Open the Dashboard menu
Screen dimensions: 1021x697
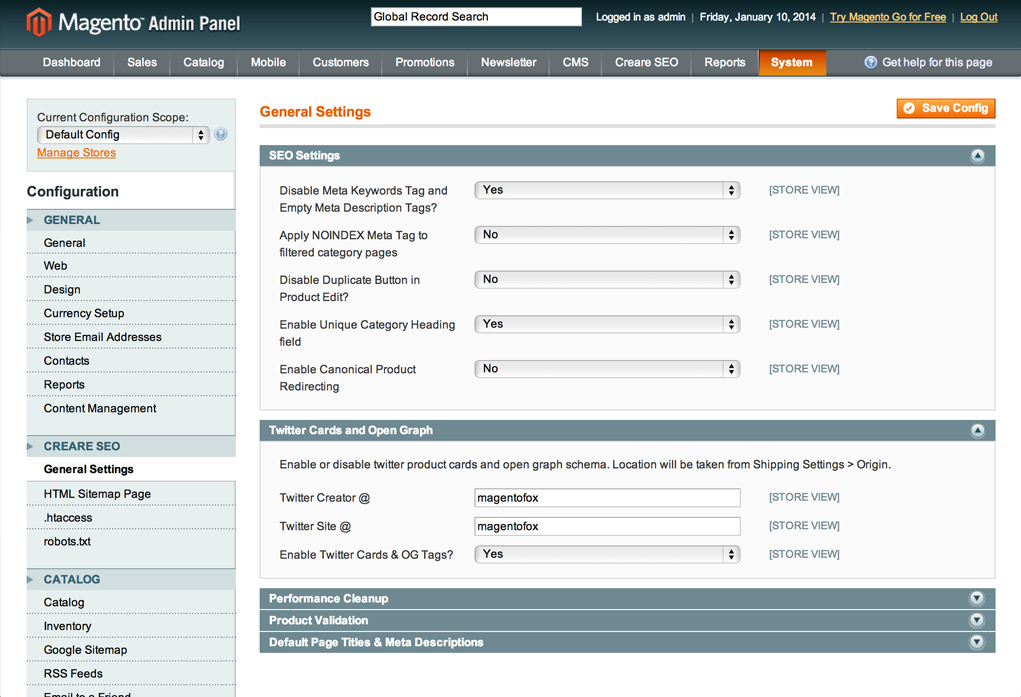tap(72, 63)
